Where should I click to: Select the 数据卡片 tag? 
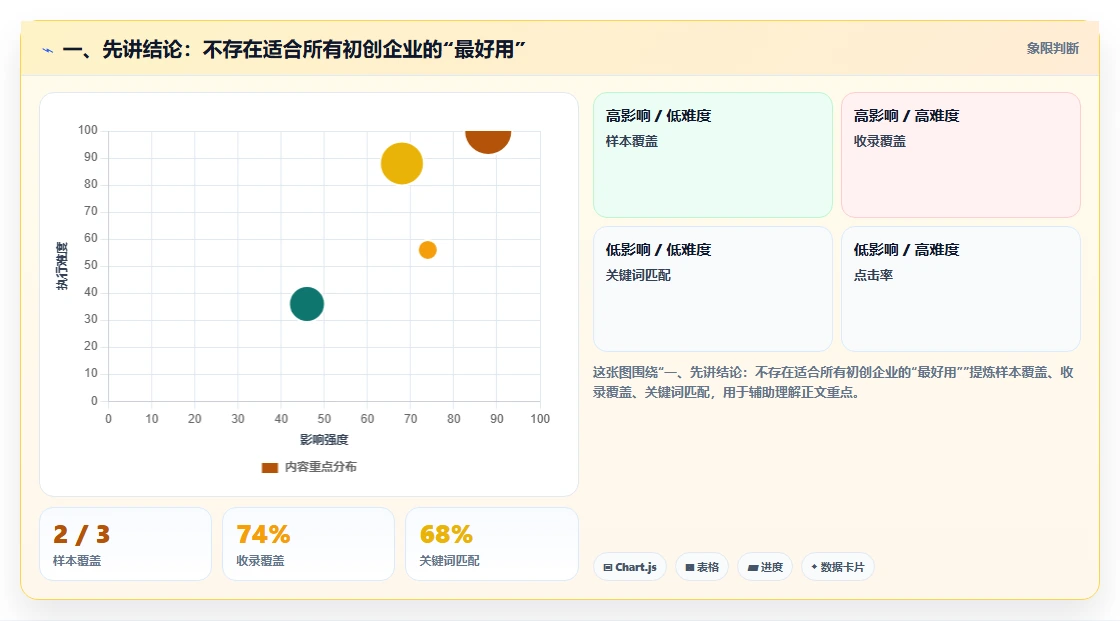click(838, 567)
